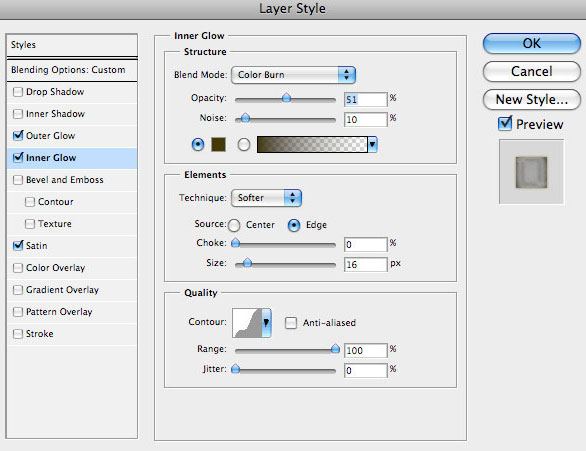Click the New Style... button
Screen dimensions: 586x451
click(531, 99)
